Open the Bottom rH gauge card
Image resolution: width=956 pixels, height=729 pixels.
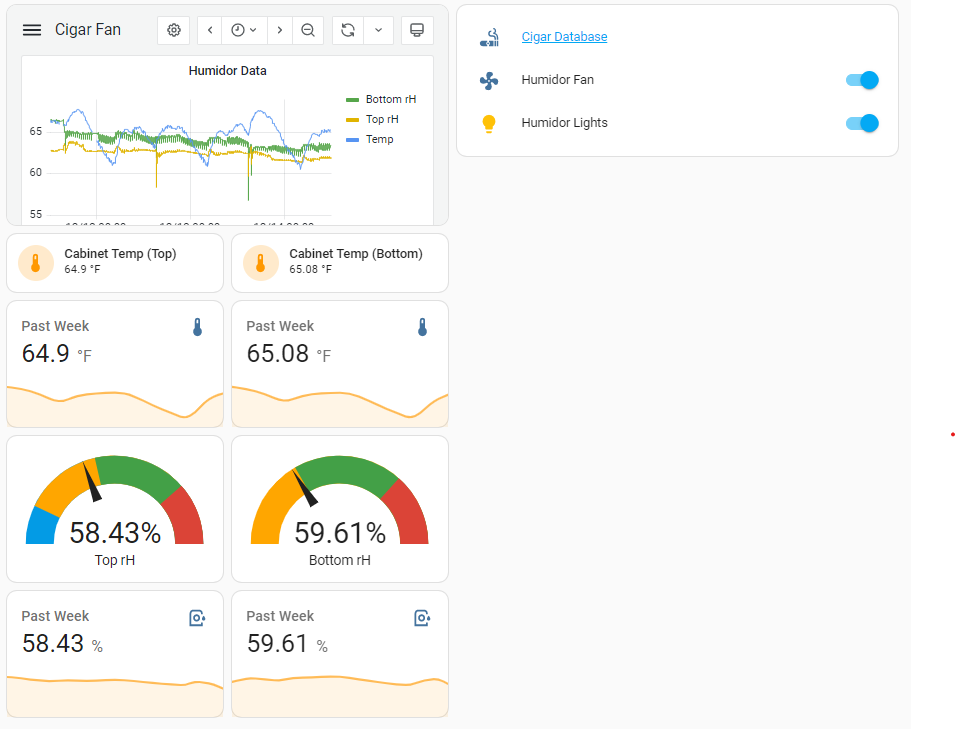coord(340,509)
